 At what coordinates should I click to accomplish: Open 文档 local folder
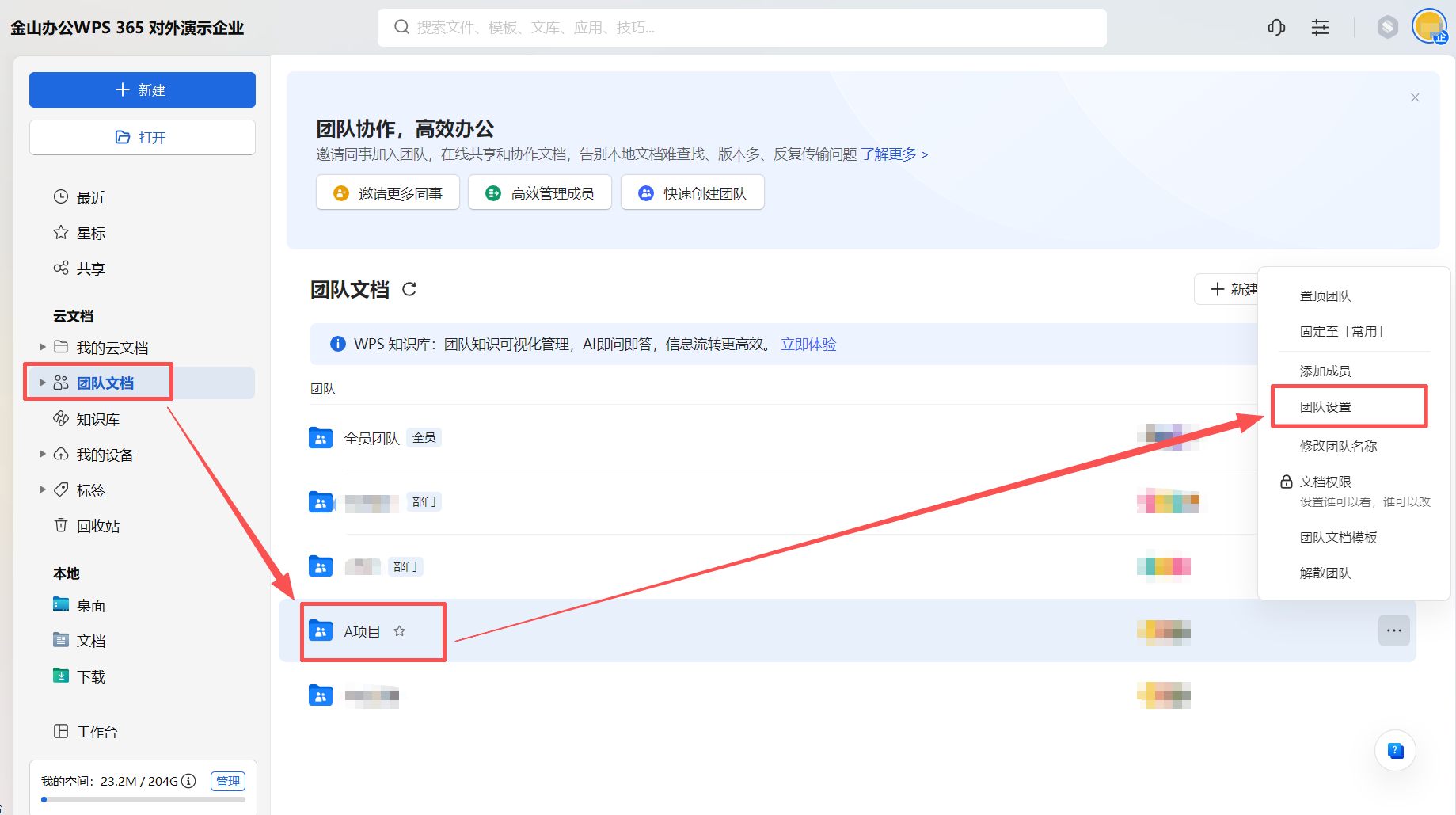click(79, 641)
